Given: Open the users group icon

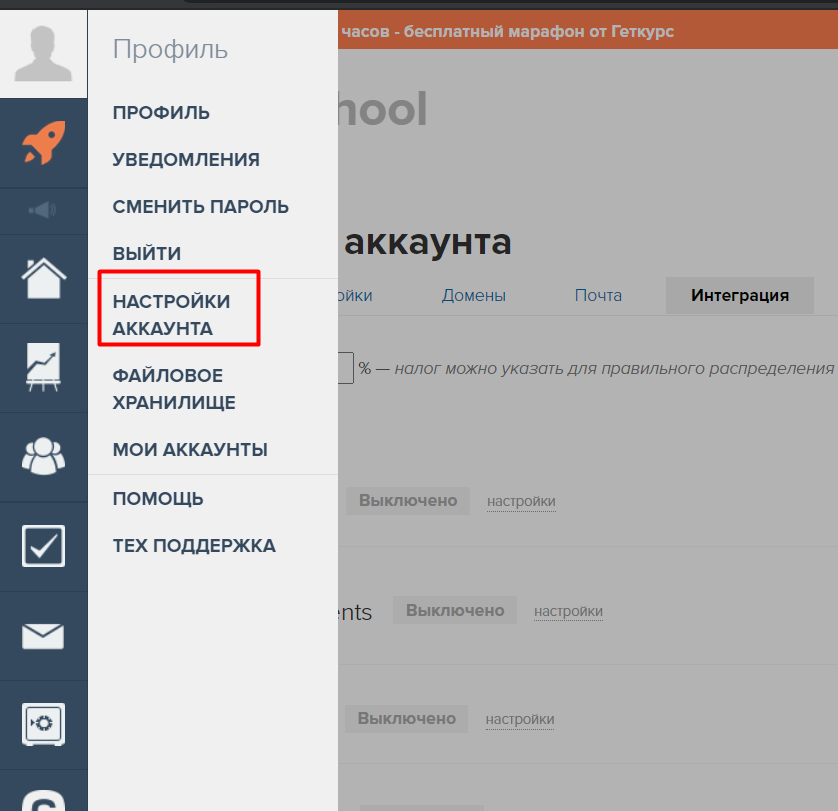Looking at the screenshot, I should tap(43, 456).
